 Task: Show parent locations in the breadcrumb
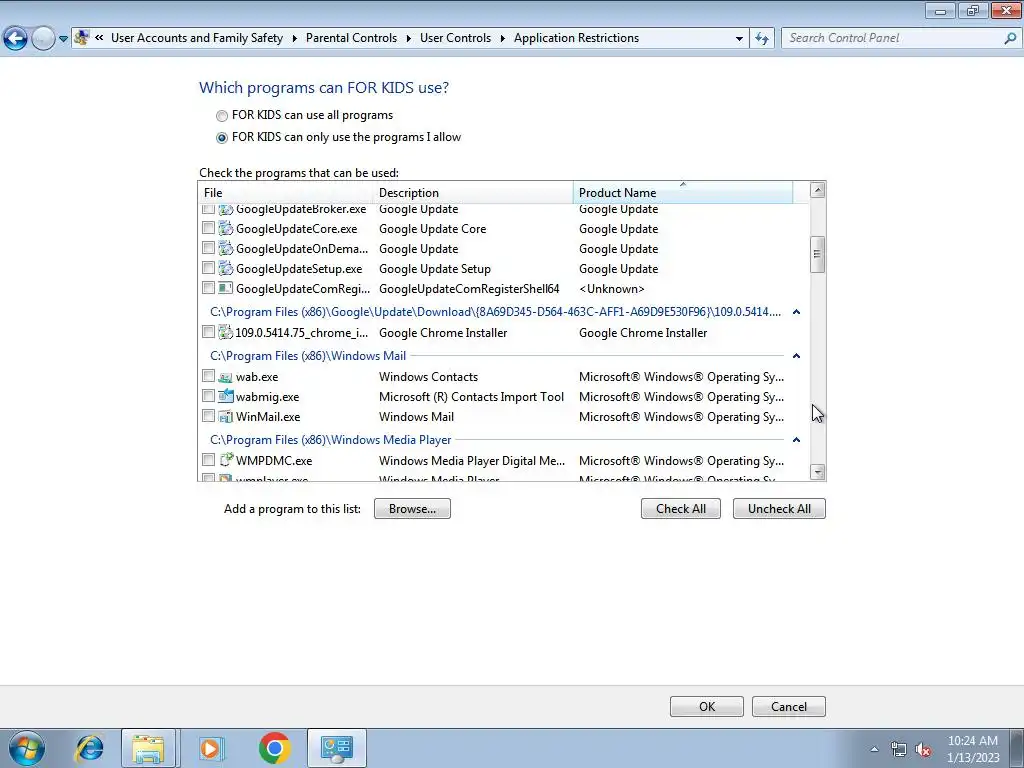99,38
